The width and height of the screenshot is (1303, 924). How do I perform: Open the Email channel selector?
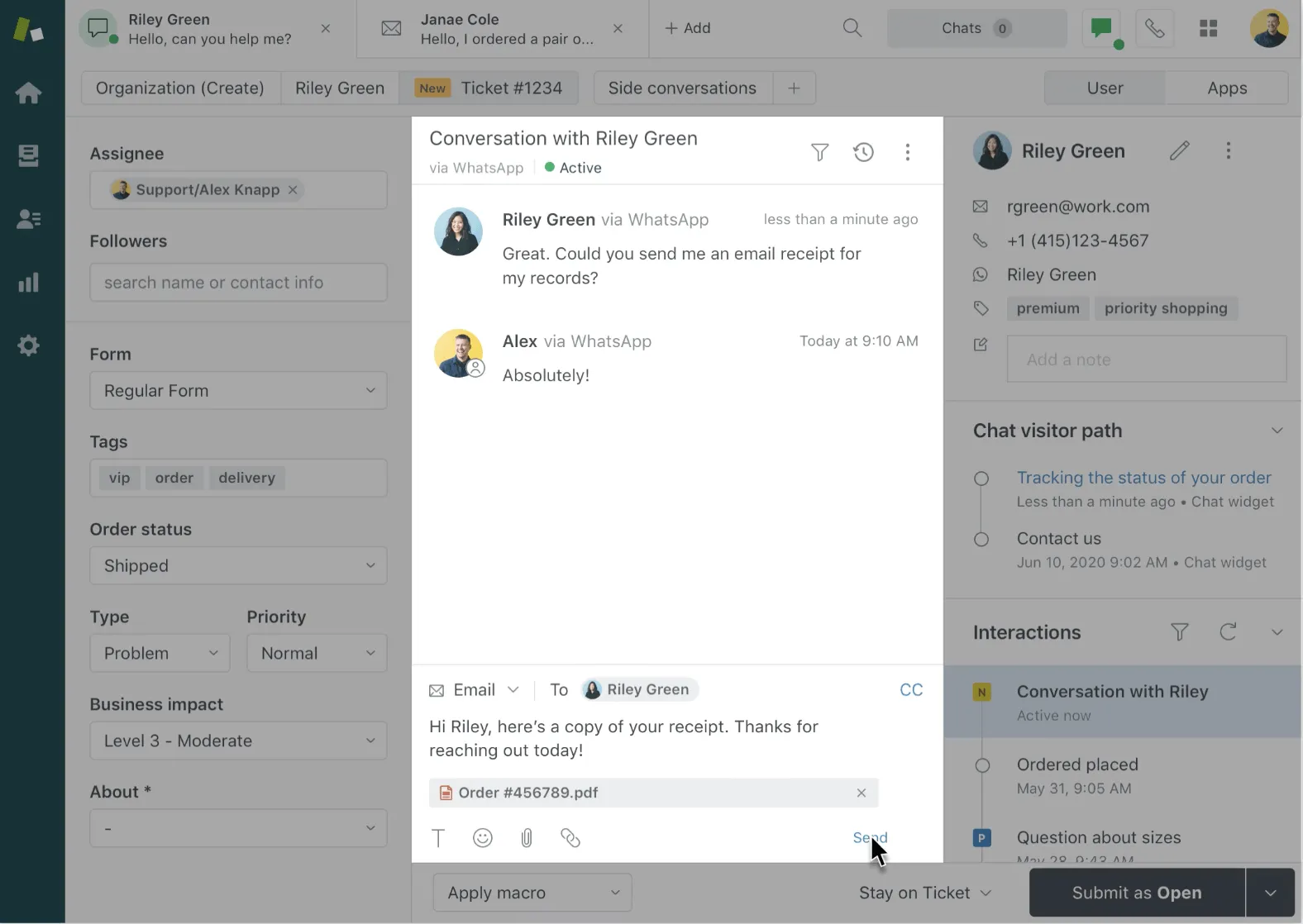(x=474, y=690)
